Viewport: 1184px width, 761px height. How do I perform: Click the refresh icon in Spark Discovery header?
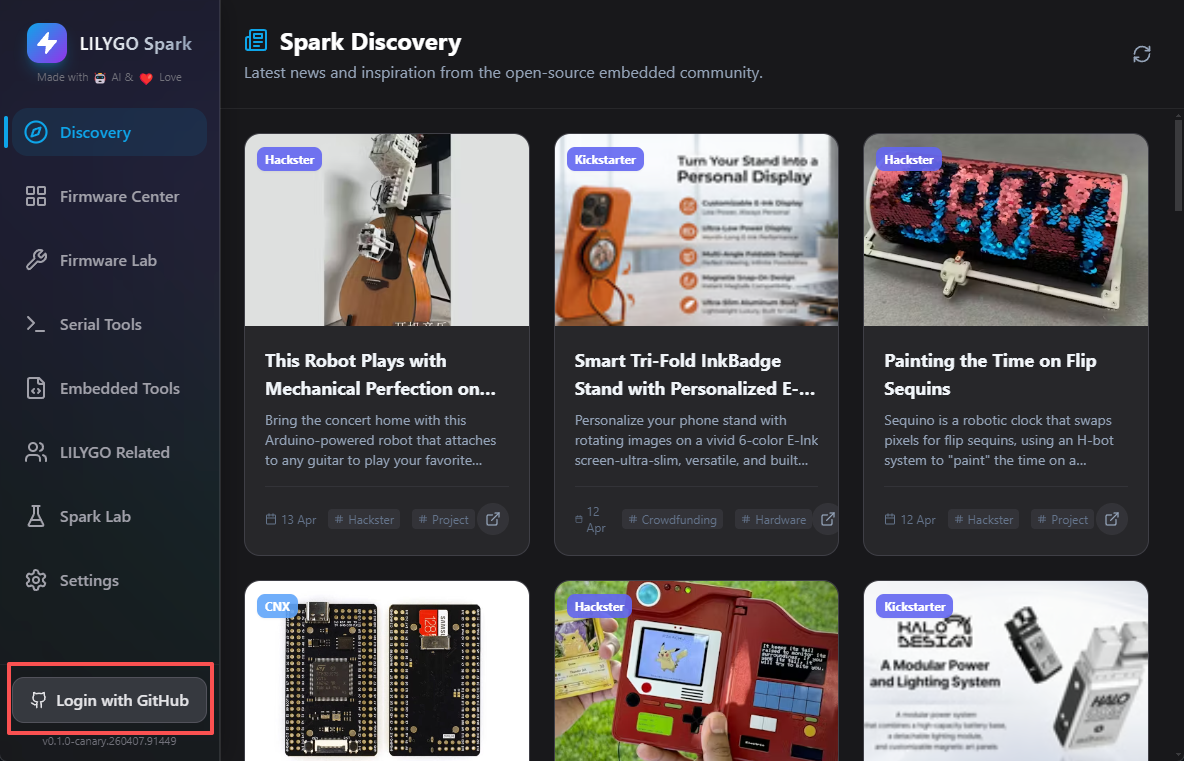[x=1141, y=54]
